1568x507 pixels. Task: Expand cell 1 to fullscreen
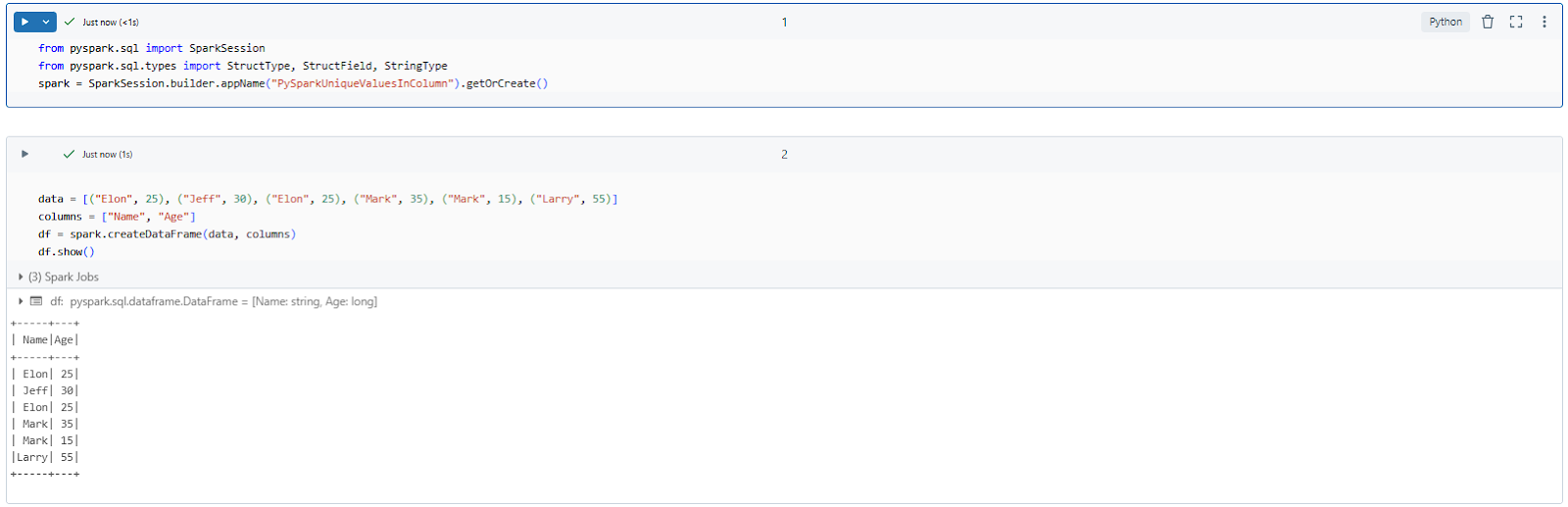pos(1516,22)
